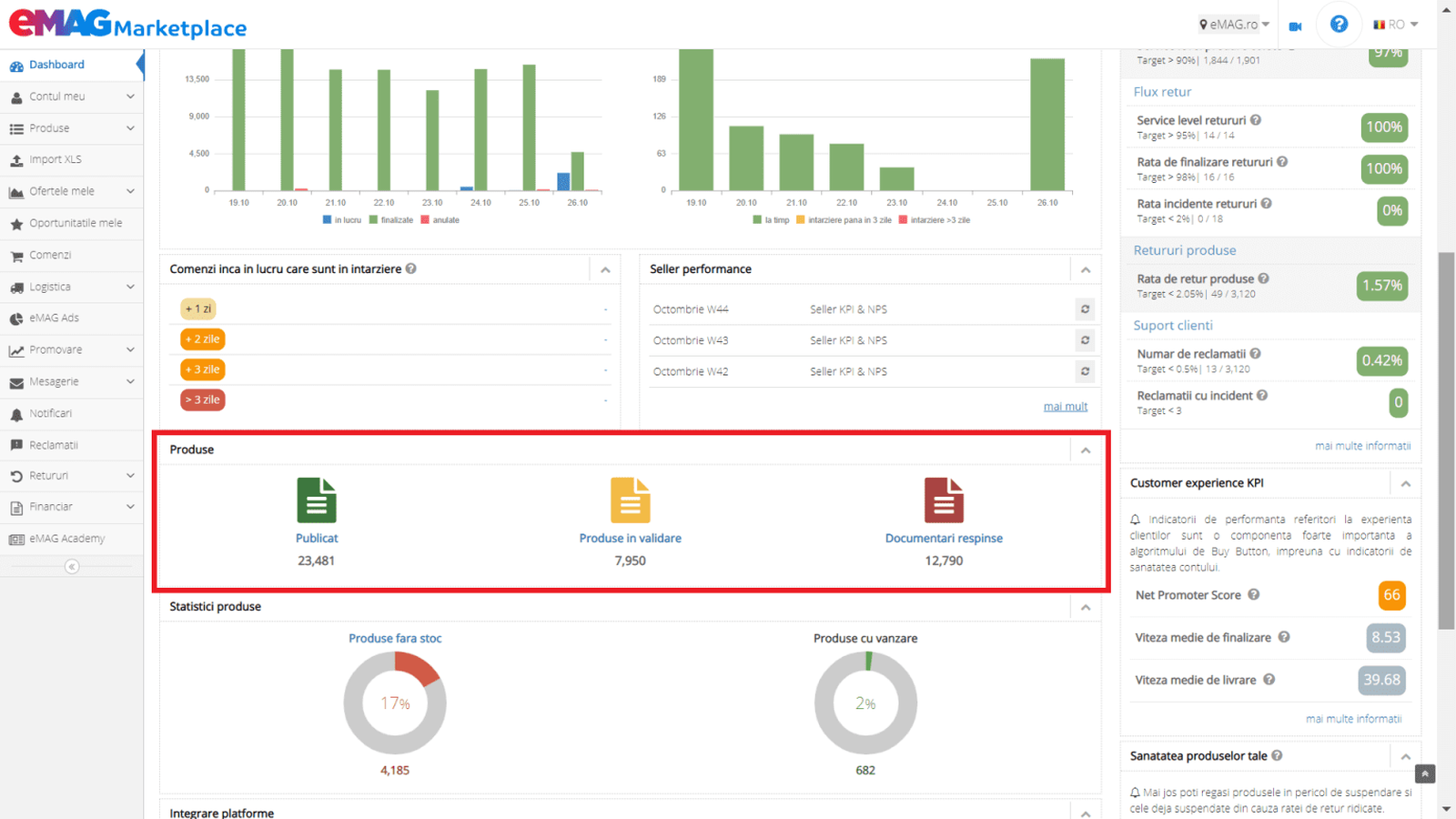Image resolution: width=1456 pixels, height=819 pixels.
Task: Click the video camera icon in header
Action: coord(1295,25)
